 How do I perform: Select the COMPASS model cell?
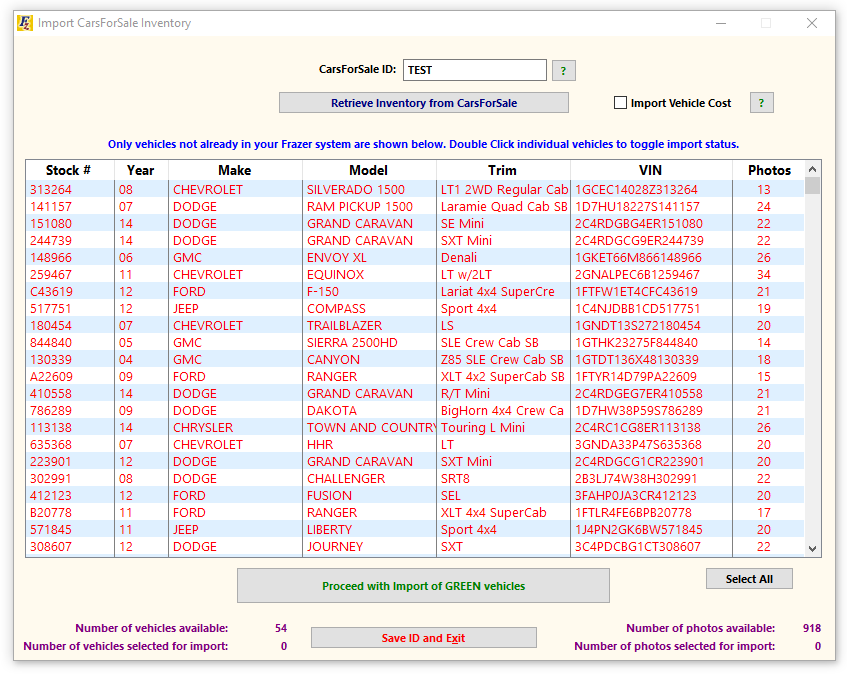coord(336,309)
